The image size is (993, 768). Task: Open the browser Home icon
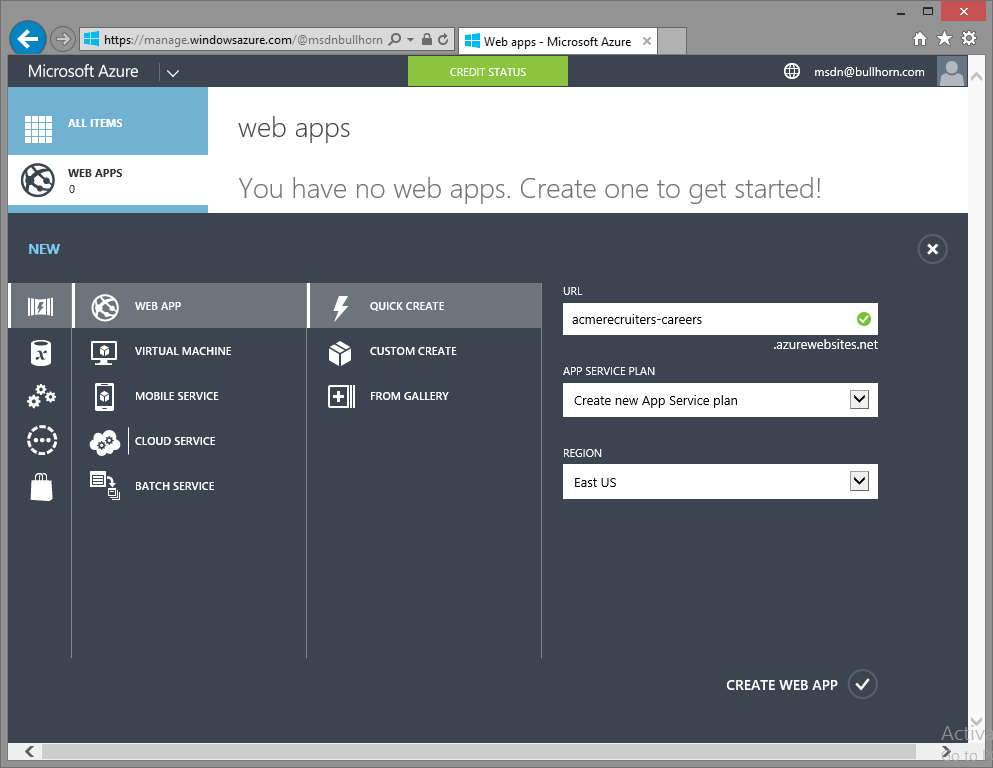point(920,39)
